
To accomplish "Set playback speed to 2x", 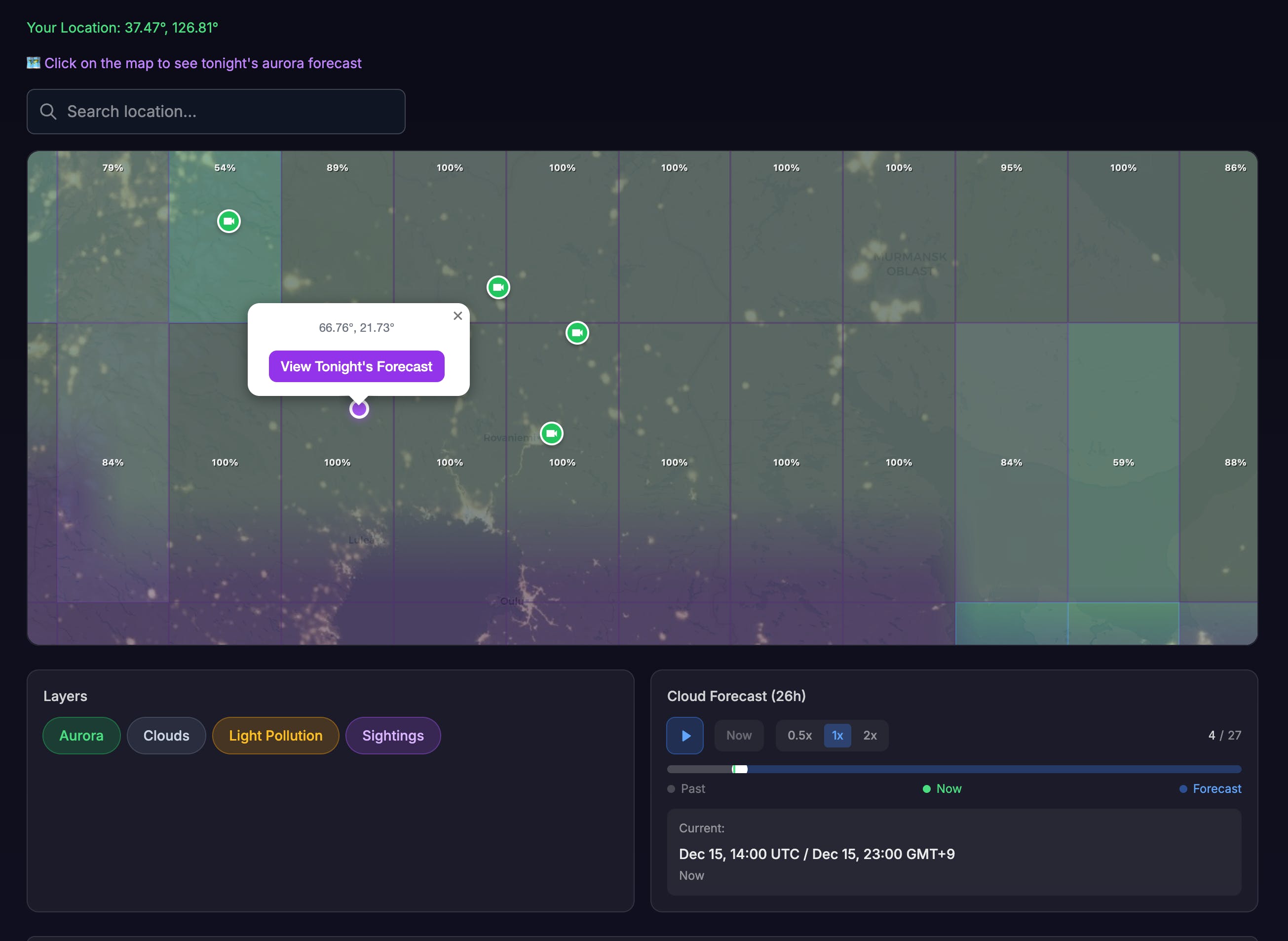I will tap(870, 735).
